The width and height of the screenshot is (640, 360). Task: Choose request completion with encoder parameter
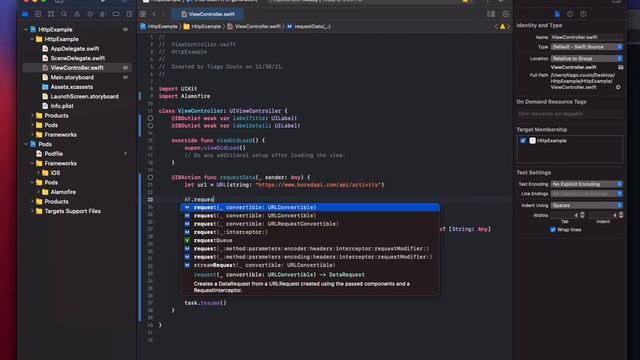[x=310, y=249]
